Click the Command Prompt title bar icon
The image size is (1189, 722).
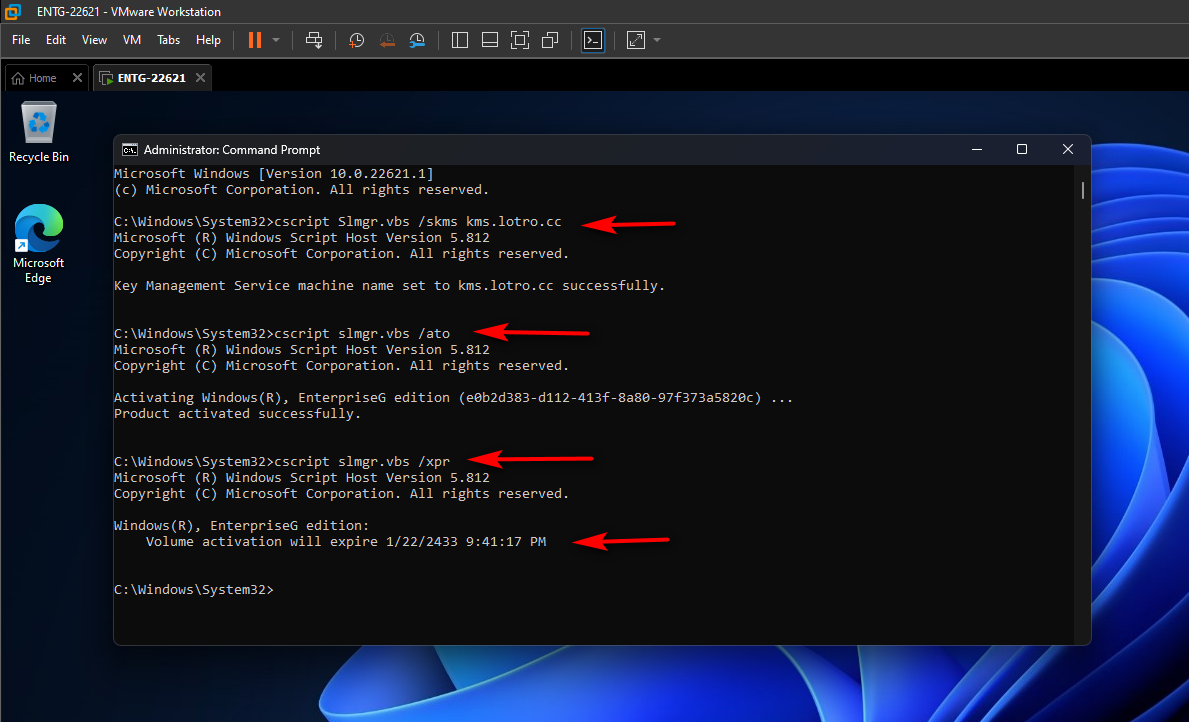(x=130, y=149)
